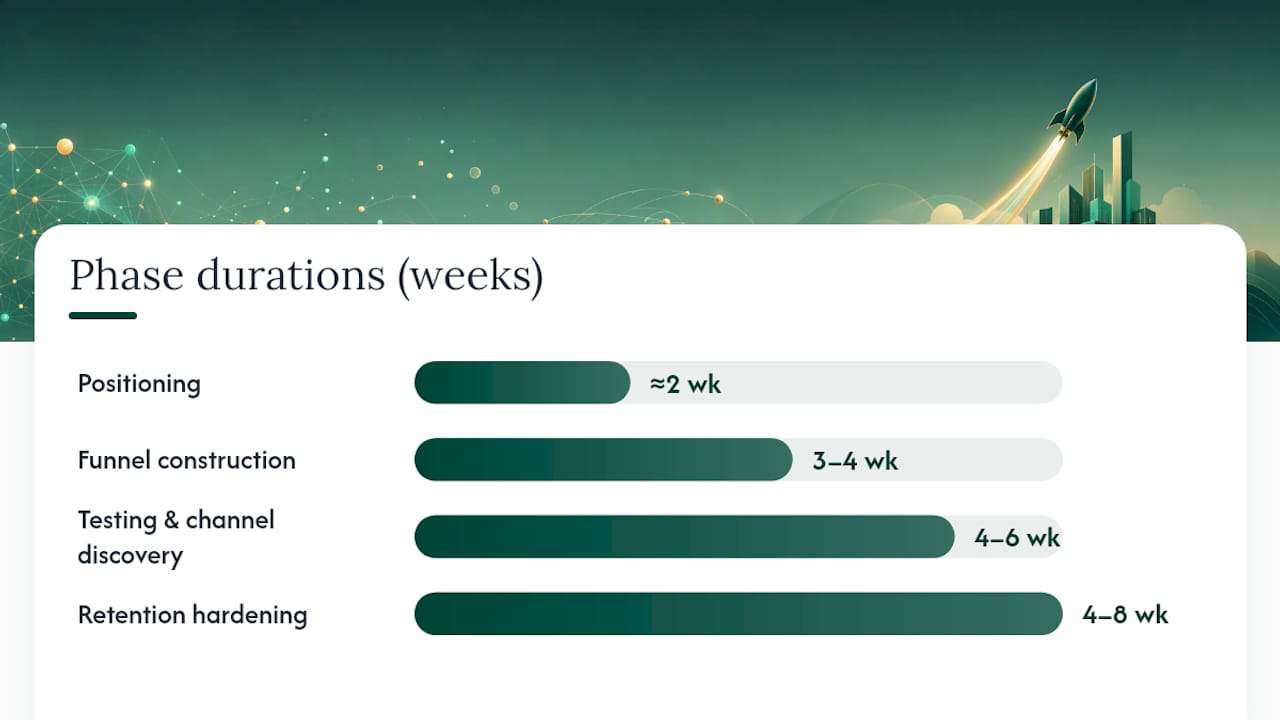Screen dimensions: 1280x720
Task: Select the "Funnel construction" label
Action: (x=187, y=460)
